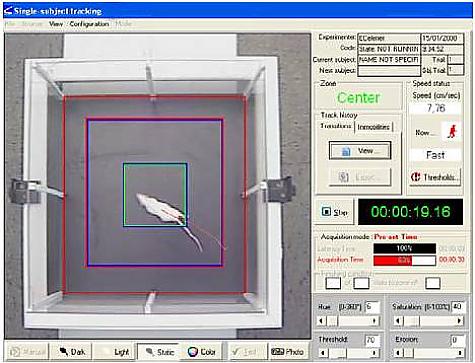Viewport: 475px width, 363px height.
Task: Click the running figure speed icon
Action: click(x=451, y=131)
